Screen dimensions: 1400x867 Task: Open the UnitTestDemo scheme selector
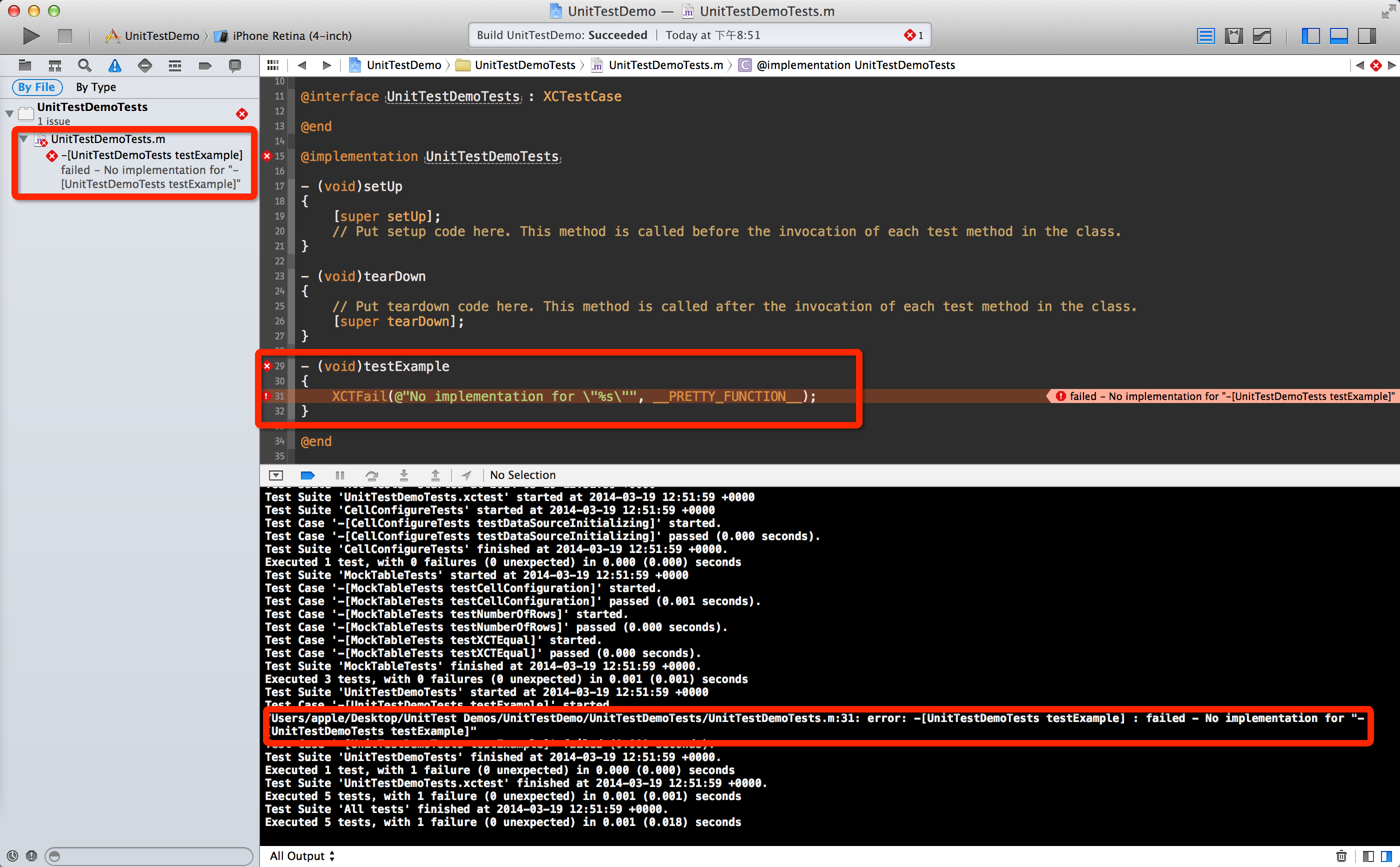[x=152, y=36]
